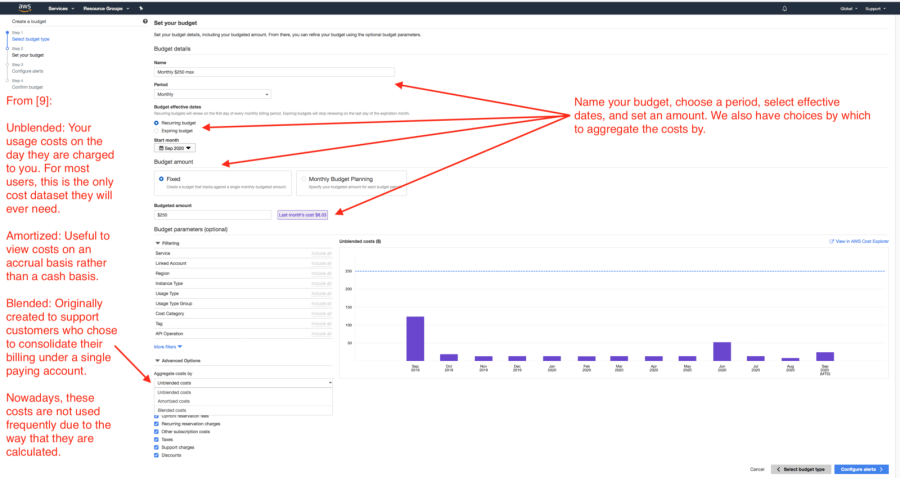Open Include all for Usage Type Group
Image resolution: width=900 pixels, height=478 pixels.
point(321,304)
